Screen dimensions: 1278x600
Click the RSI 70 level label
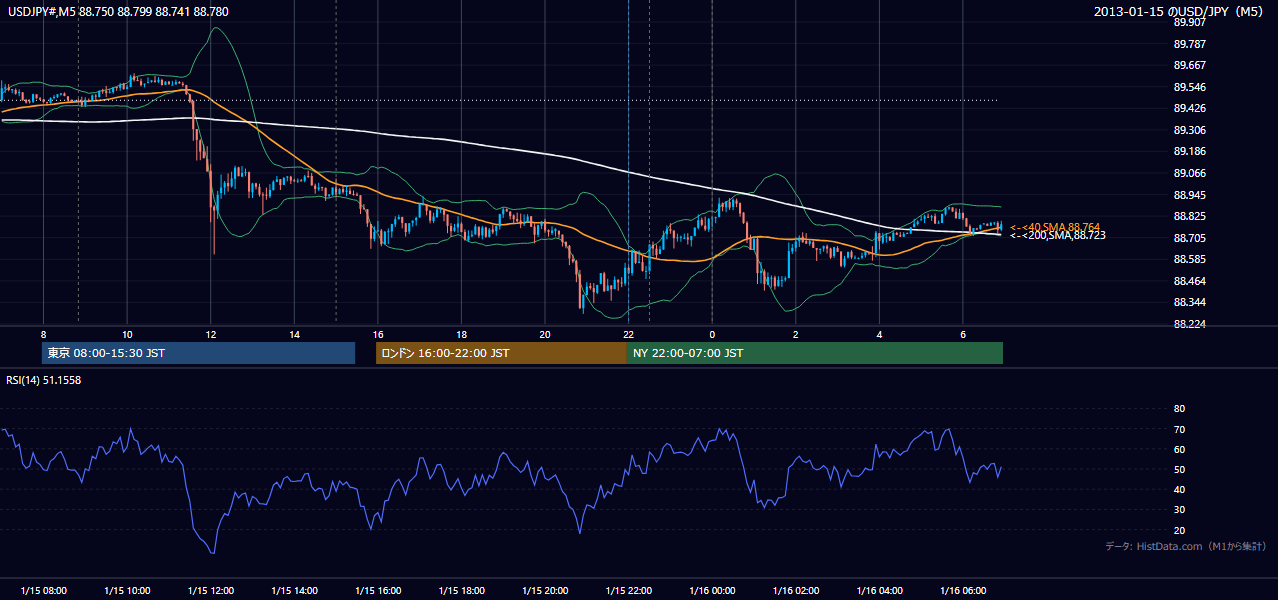tap(1179, 429)
